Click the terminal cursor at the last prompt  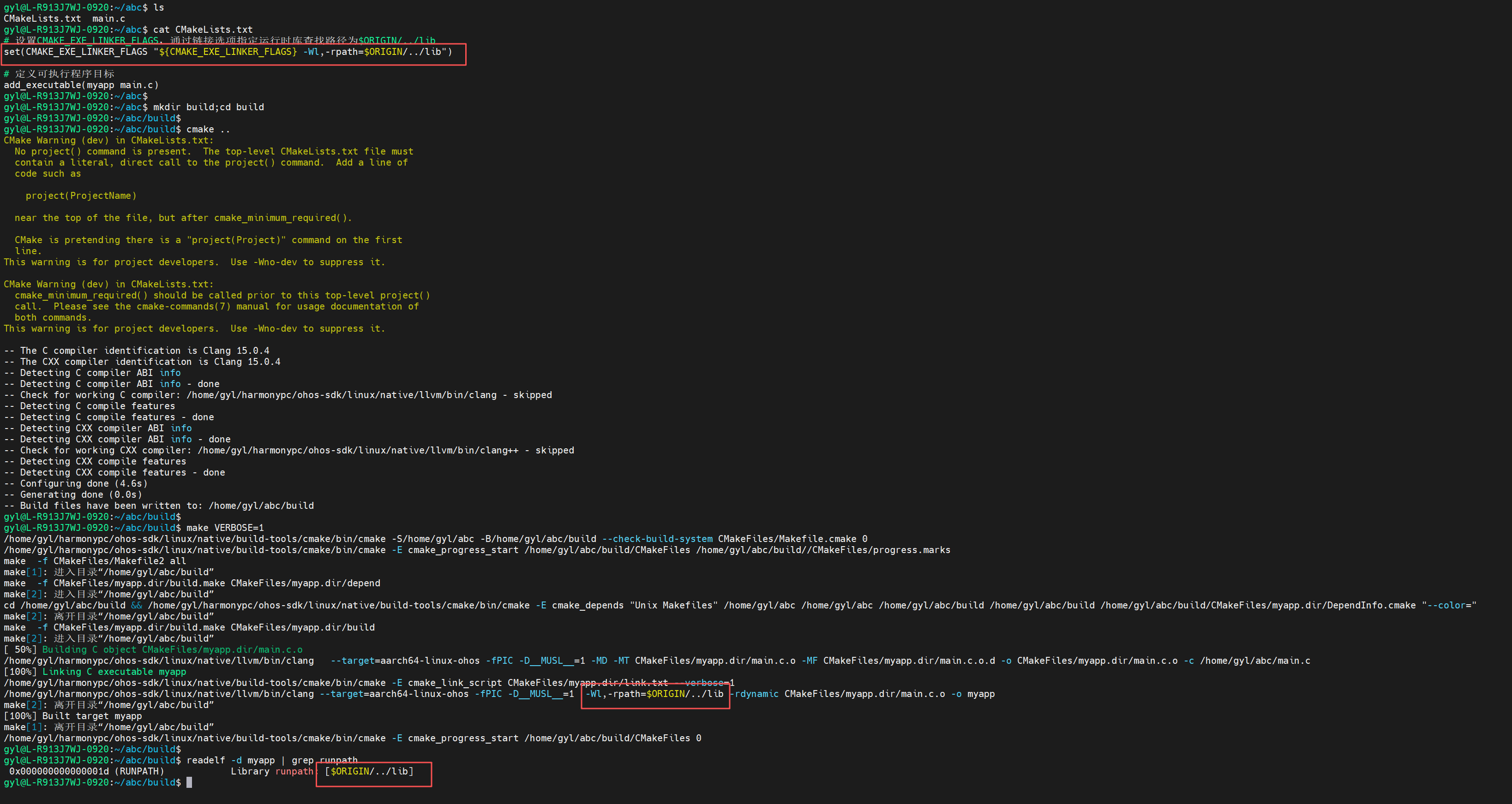click(x=189, y=782)
